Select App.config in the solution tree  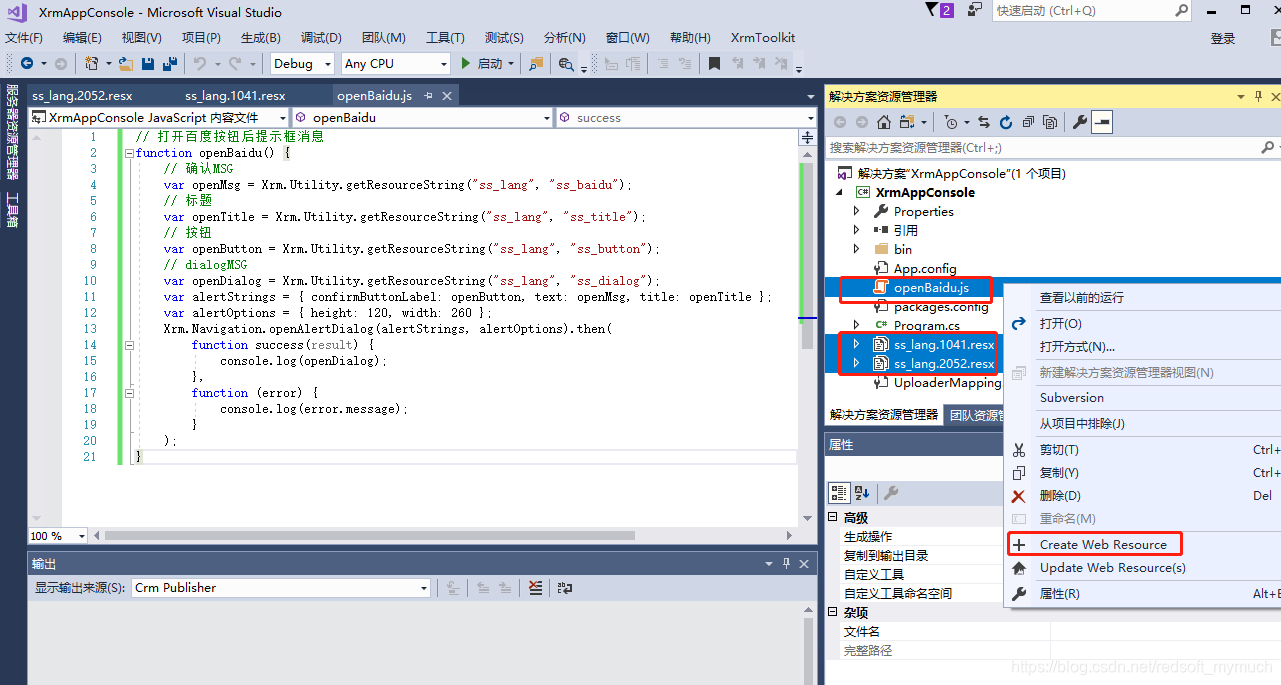[925, 268]
